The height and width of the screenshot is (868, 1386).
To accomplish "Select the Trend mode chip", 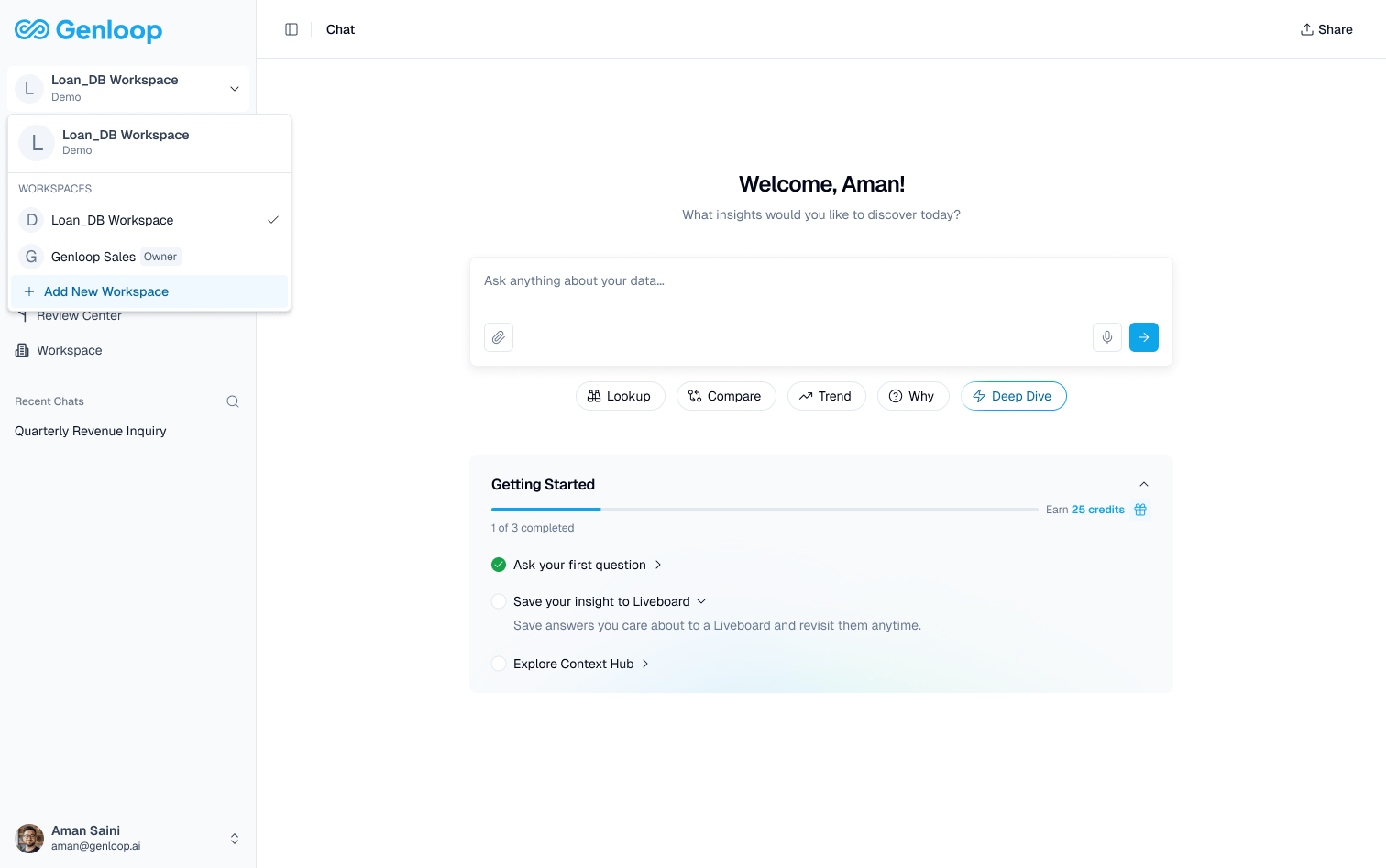I will [826, 396].
